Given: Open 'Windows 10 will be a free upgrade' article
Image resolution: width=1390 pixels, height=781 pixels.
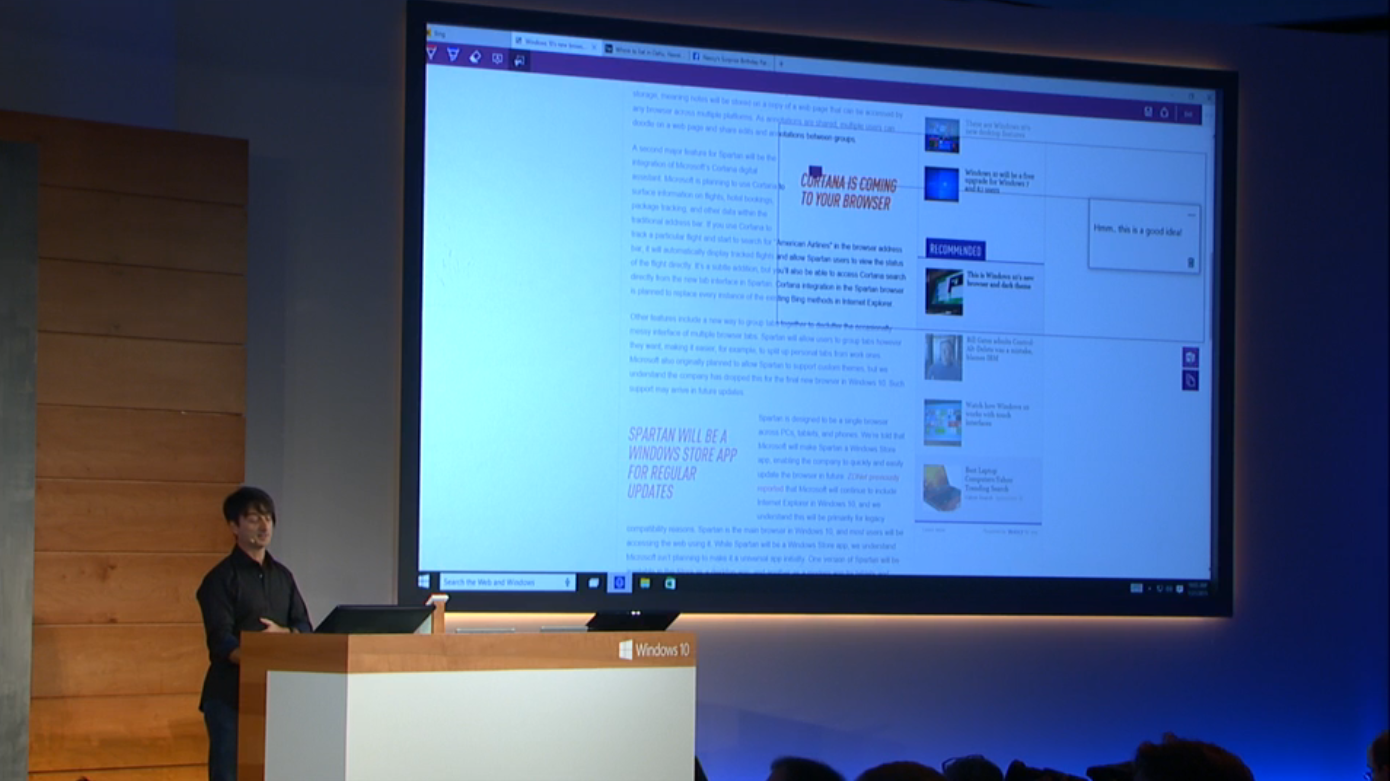Looking at the screenshot, I should [x=998, y=181].
